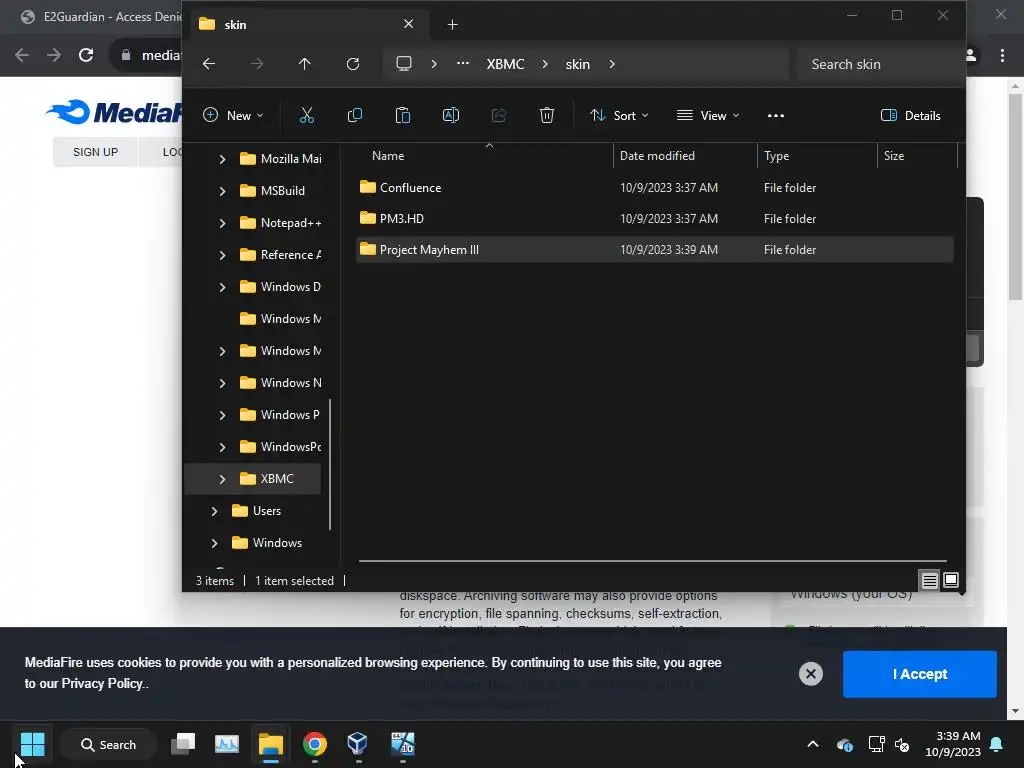Expand hidden path with address bar ellipsis
The height and width of the screenshot is (768, 1024).
pyautogui.click(x=462, y=64)
